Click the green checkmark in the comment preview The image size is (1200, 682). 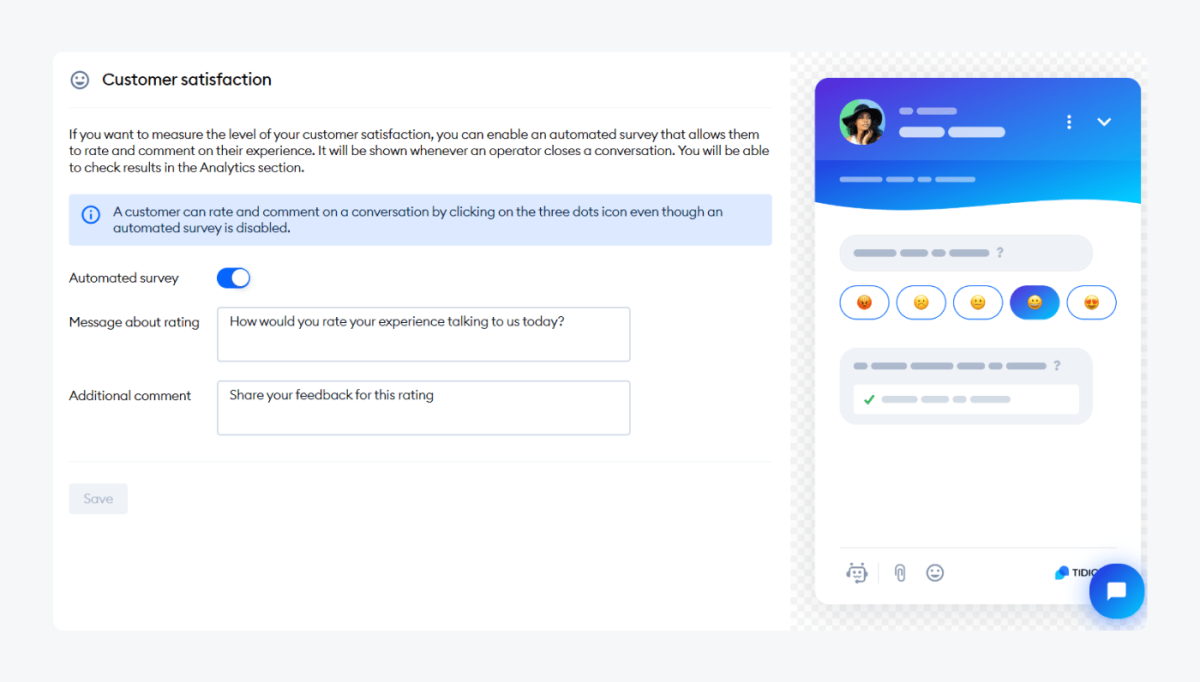869,399
